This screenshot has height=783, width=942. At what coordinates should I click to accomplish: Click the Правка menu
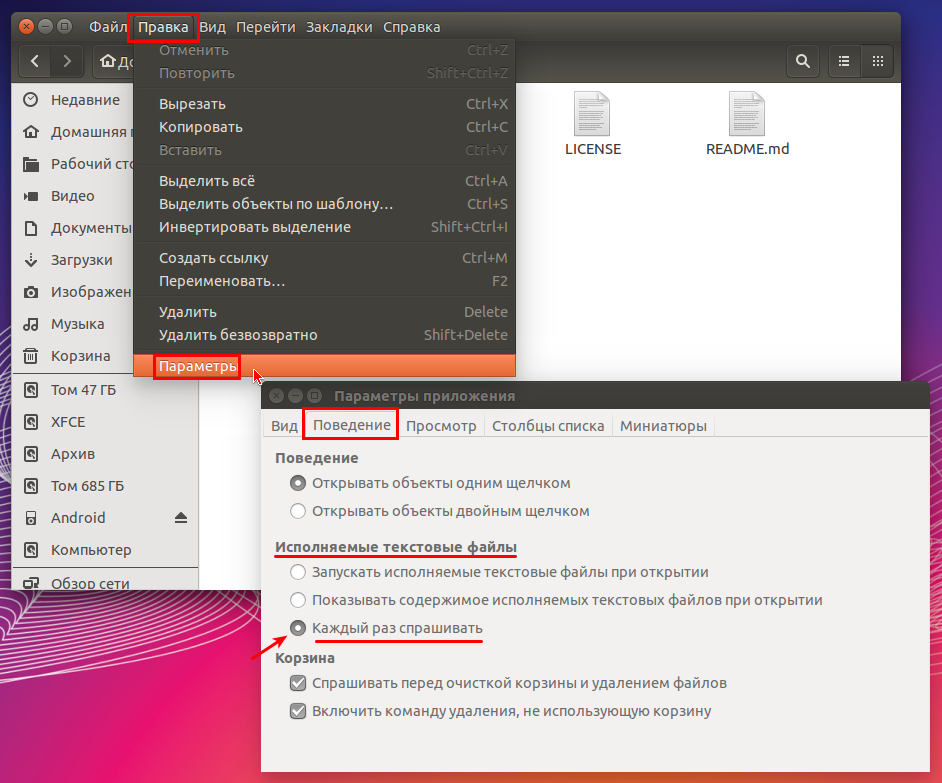[163, 27]
